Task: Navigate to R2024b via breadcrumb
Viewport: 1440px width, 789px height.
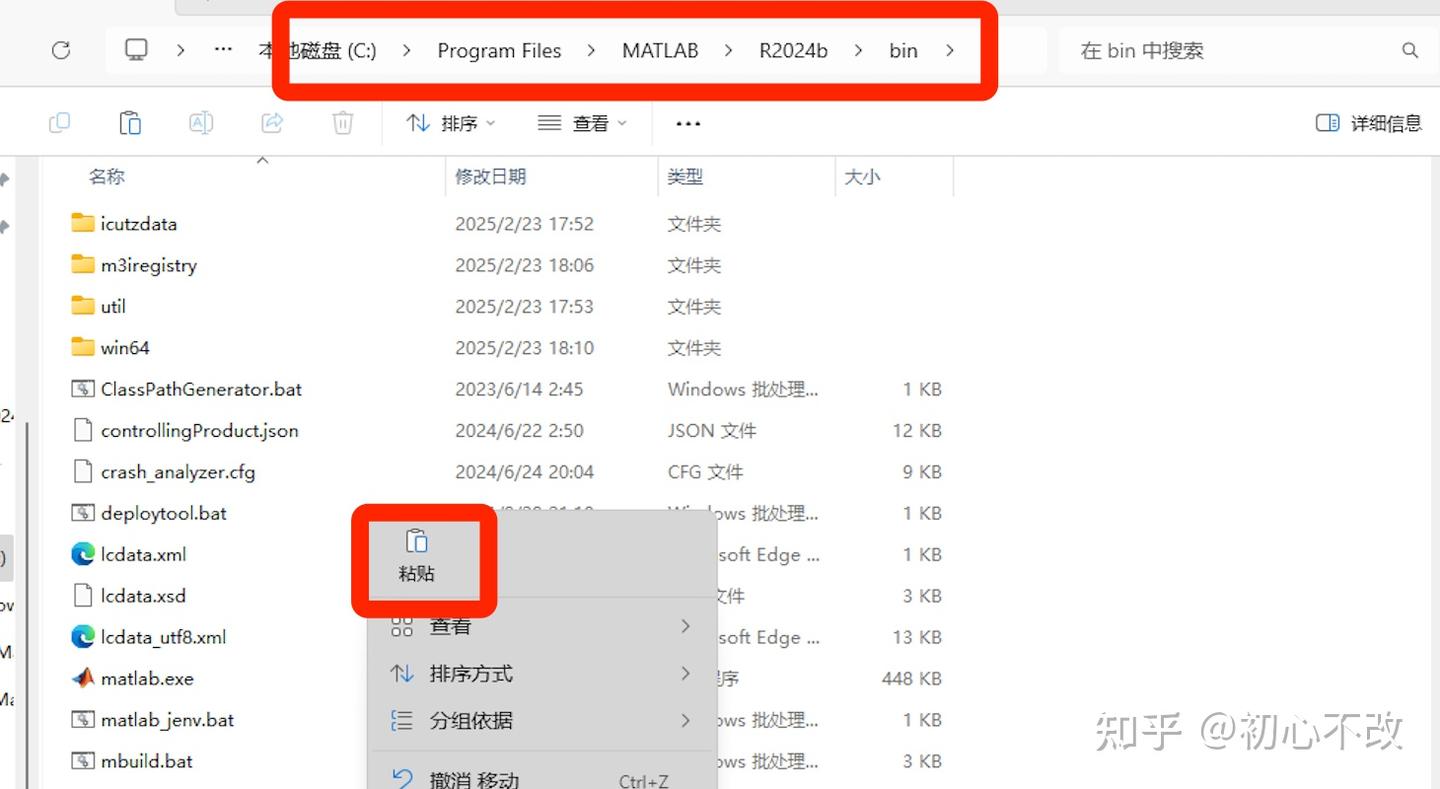Action: click(x=793, y=50)
